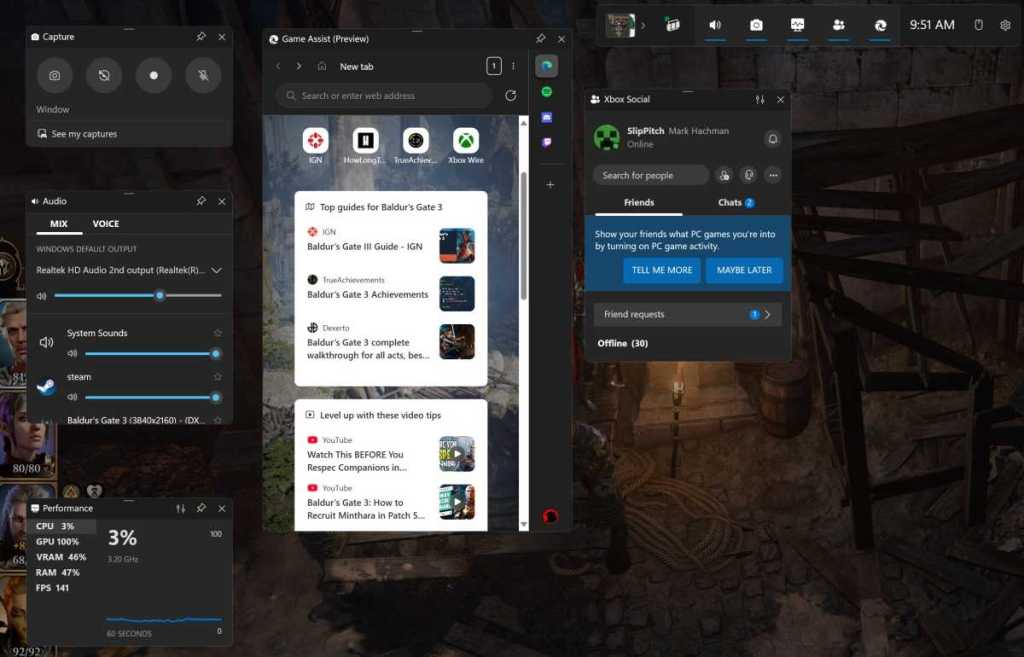Toggle the favorite star next to steam
The image size is (1024, 657).
pyautogui.click(x=216, y=377)
